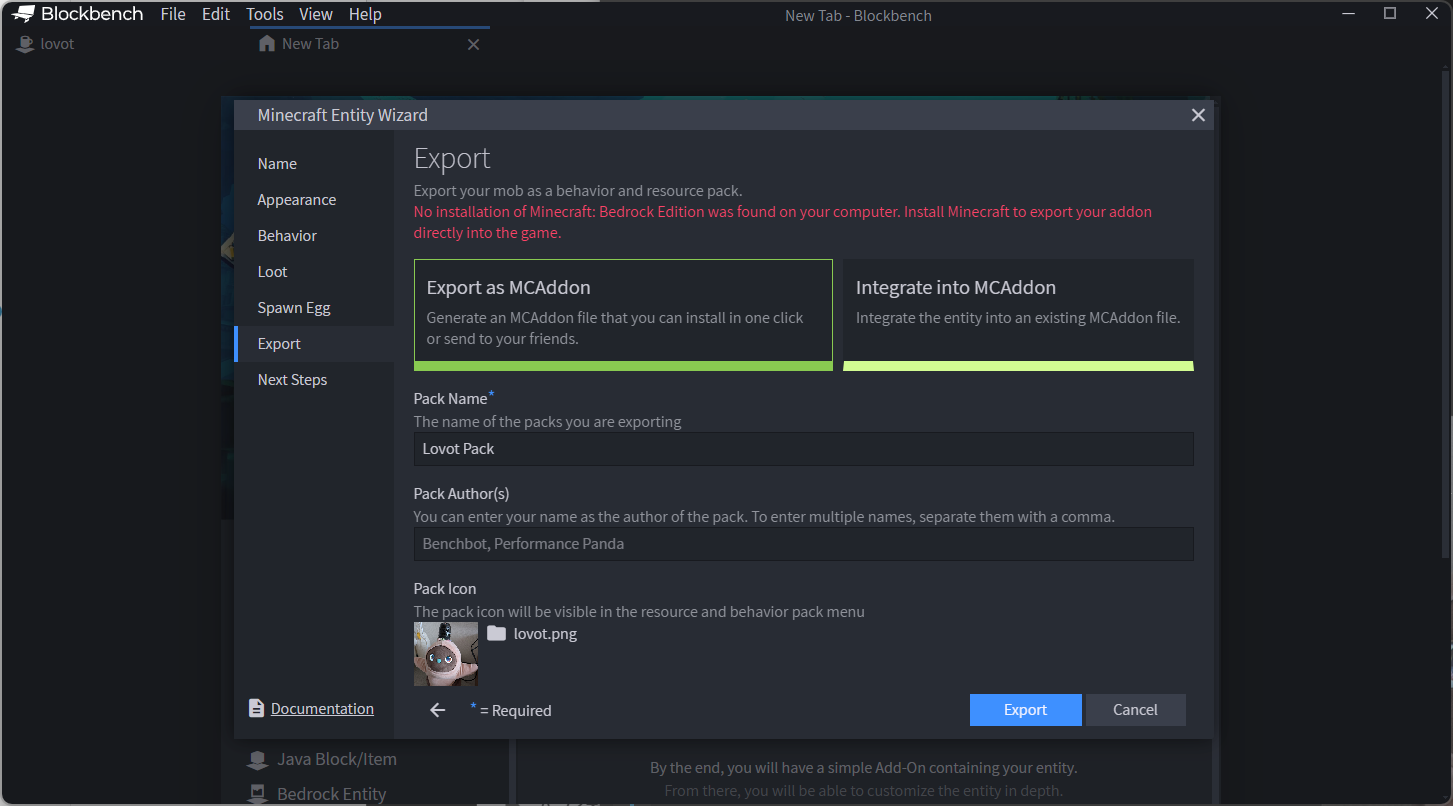
Task: Open the File menu
Action: [x=173, y=14]
